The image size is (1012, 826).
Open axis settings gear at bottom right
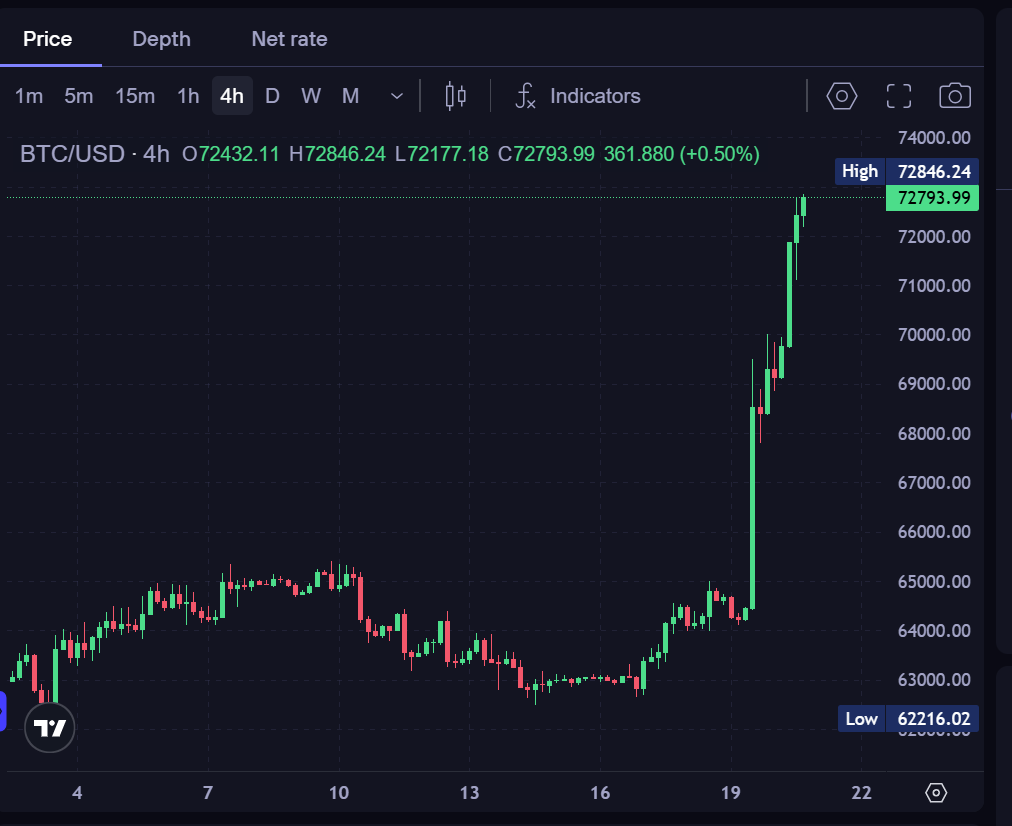tap(936, 792)
